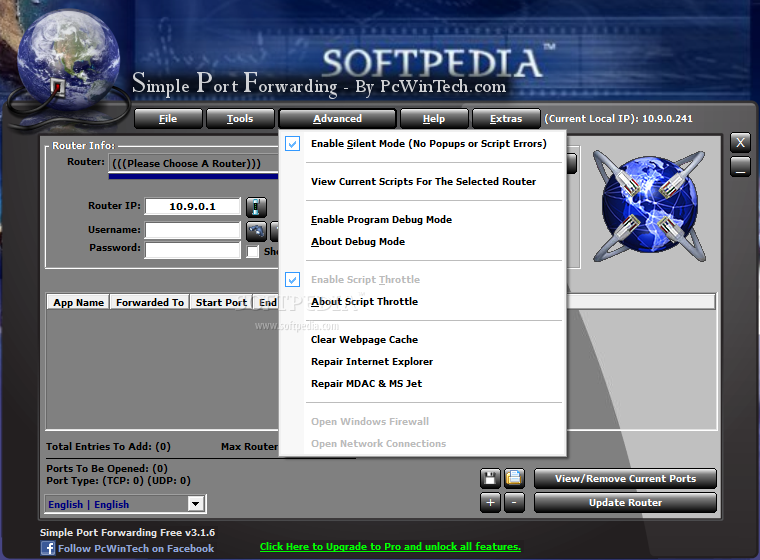Click the Start Port column header
Image resolution: width=760 pixels, height=560 pixels.
(221, 303)
